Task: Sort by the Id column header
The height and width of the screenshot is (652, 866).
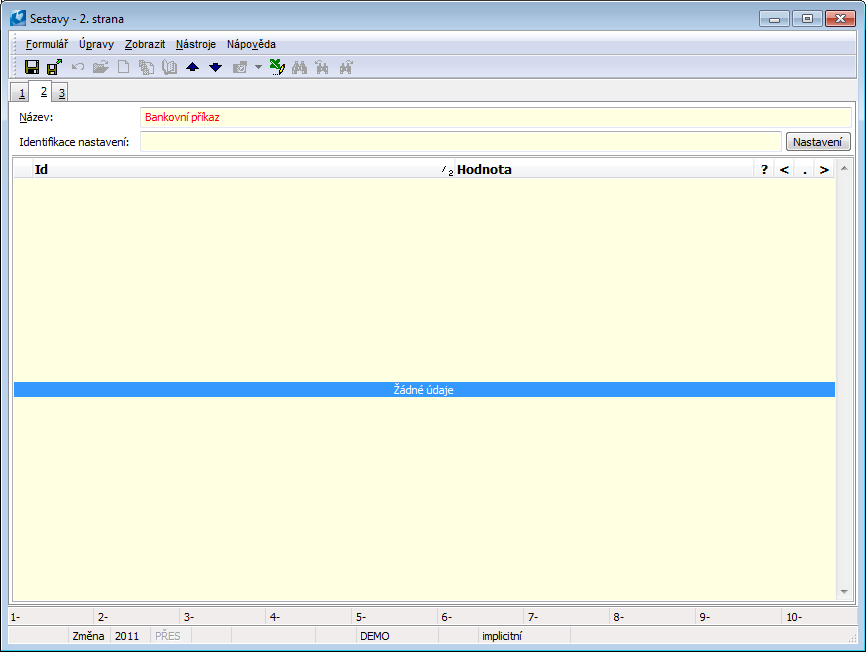Action: point(244,169)
